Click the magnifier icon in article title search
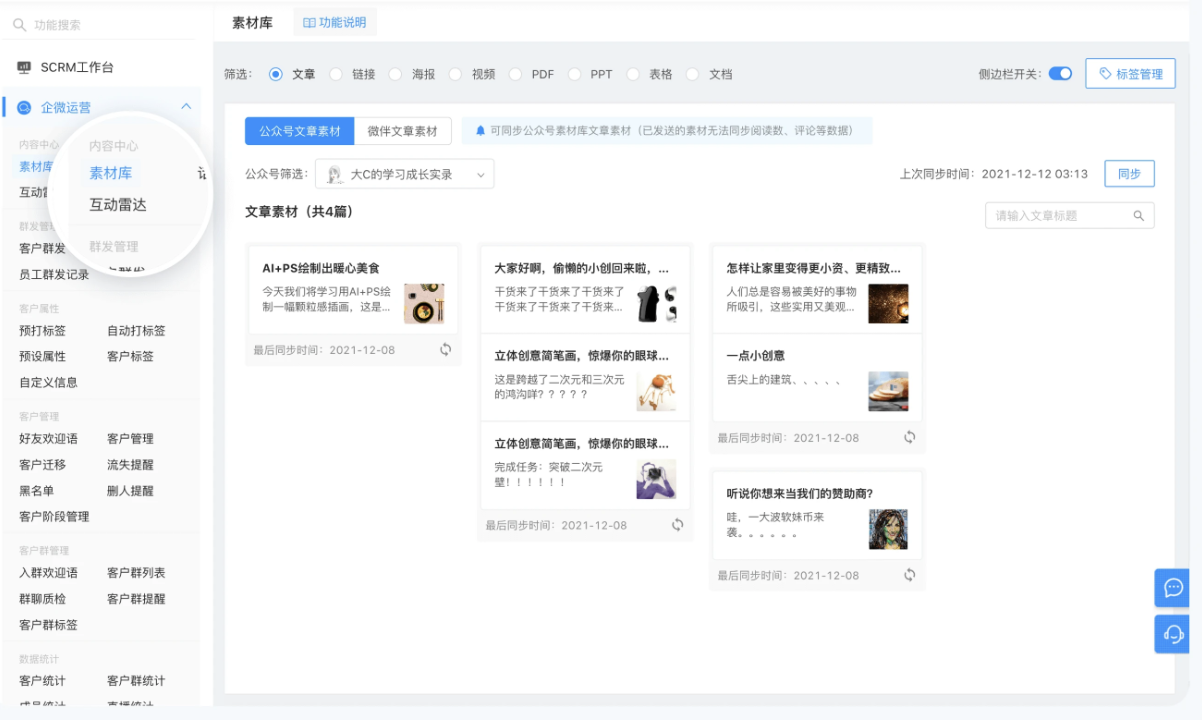1202x720 pixels. click(x=1138, y=216)
